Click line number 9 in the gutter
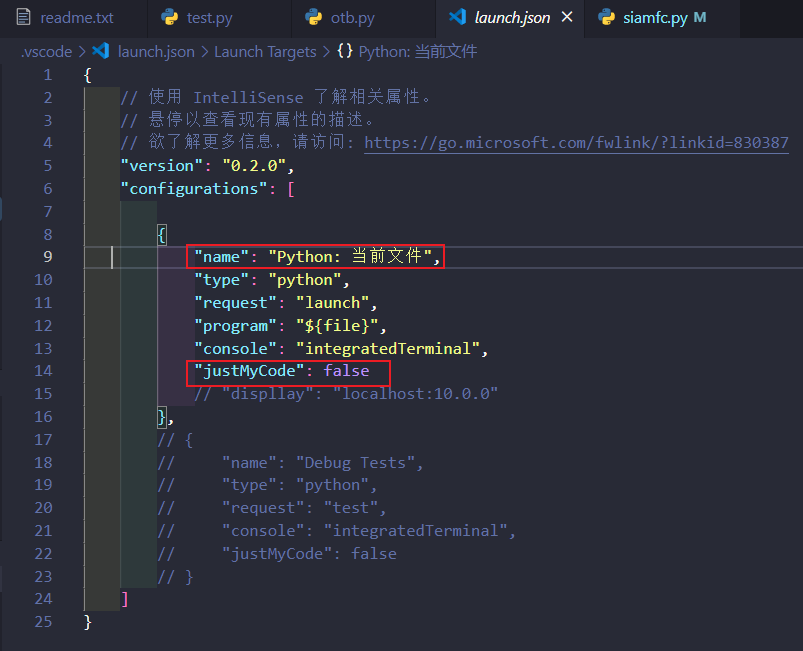 (x=47, y=256)
